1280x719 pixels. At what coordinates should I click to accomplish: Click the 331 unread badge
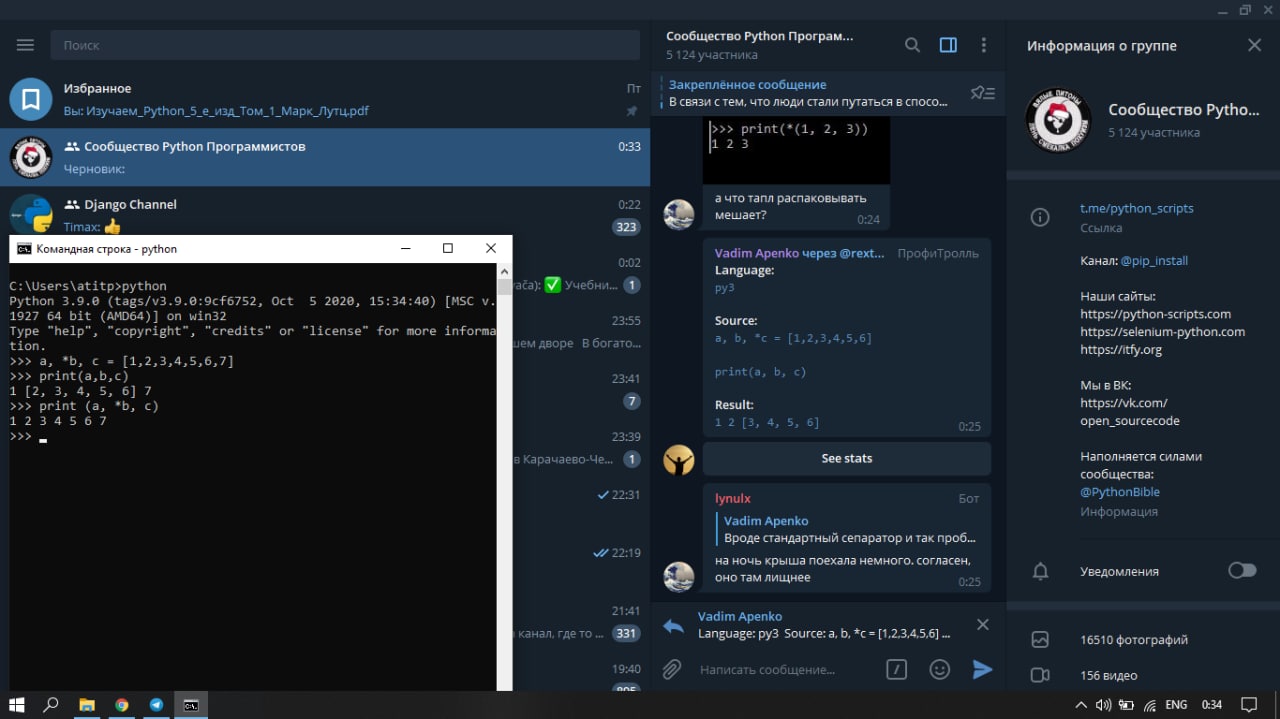point(626,633)
